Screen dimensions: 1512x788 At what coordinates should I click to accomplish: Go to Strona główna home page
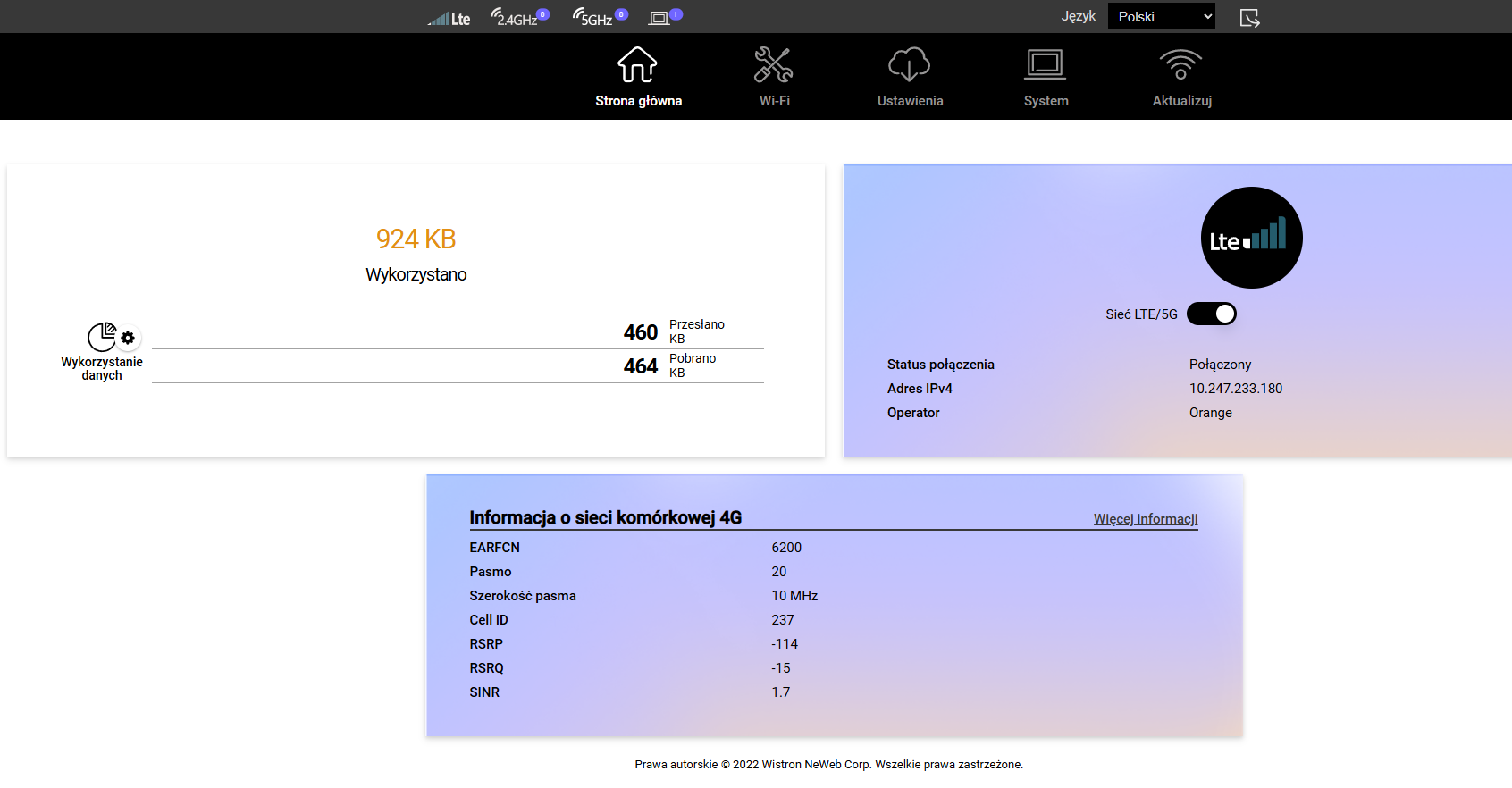pos(638,78)
